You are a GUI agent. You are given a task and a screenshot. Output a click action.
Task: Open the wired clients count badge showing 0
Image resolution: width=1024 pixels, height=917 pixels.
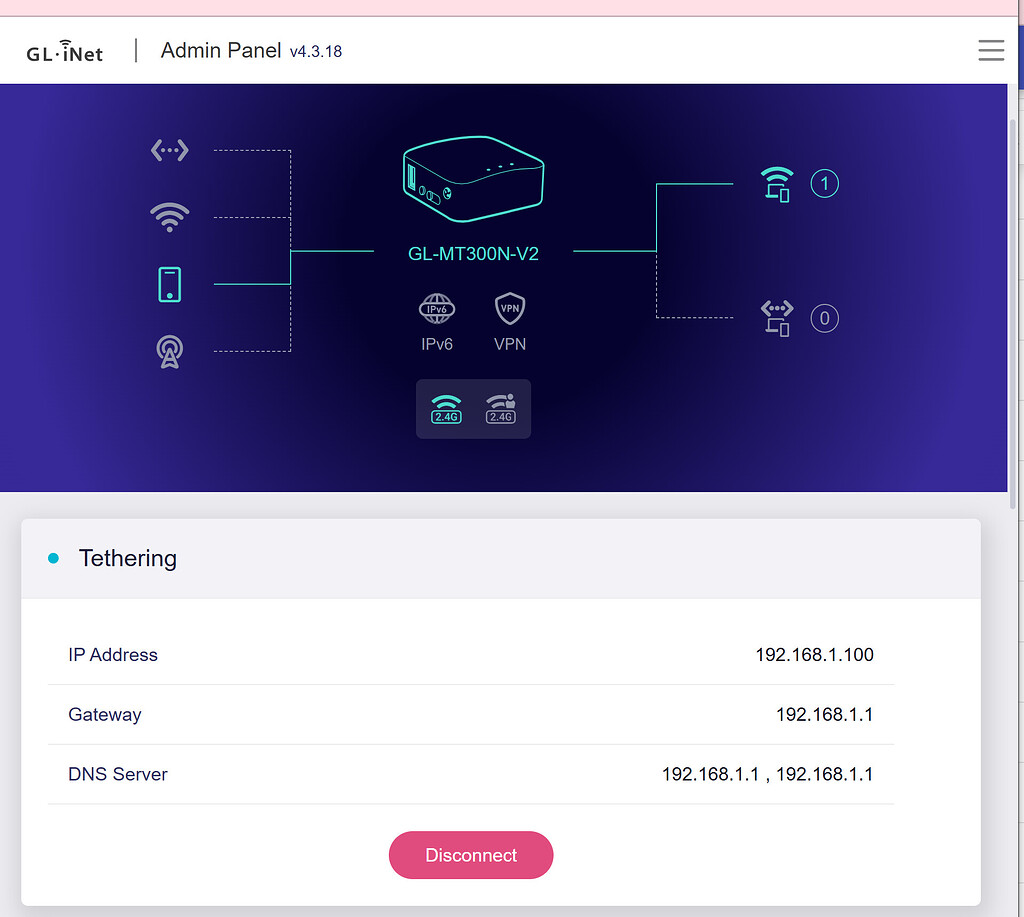pyautogui.click(x=824, y=319)
